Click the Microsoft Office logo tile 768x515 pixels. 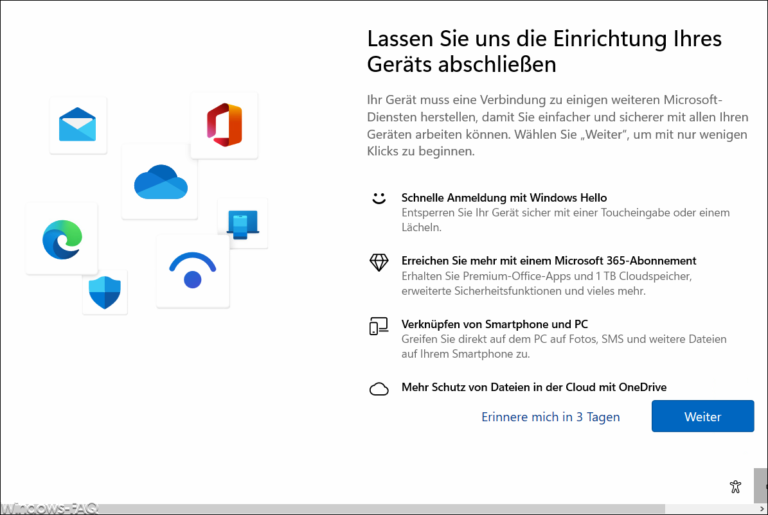(224, 125)
